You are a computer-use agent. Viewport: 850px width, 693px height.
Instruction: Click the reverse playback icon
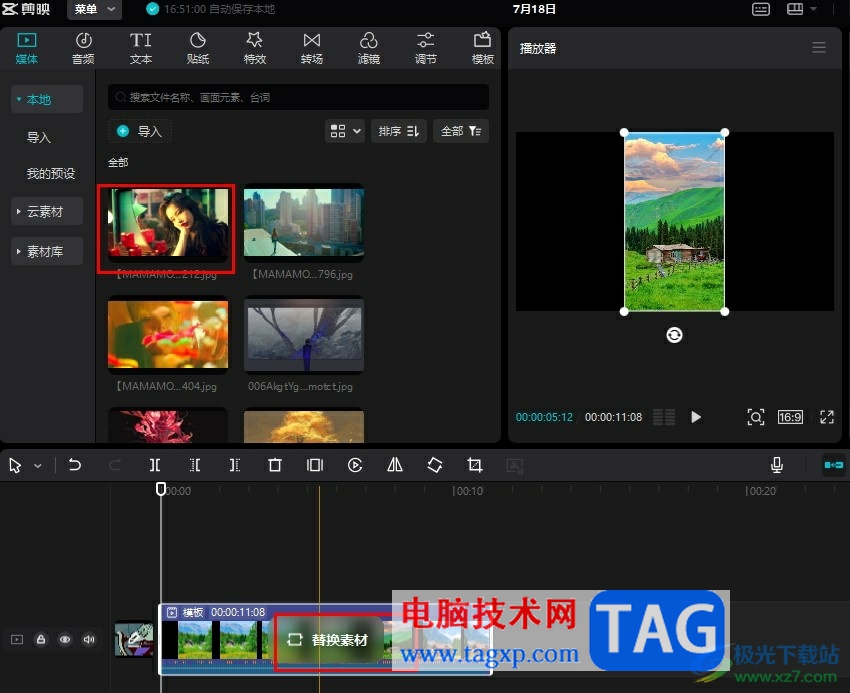355,465
